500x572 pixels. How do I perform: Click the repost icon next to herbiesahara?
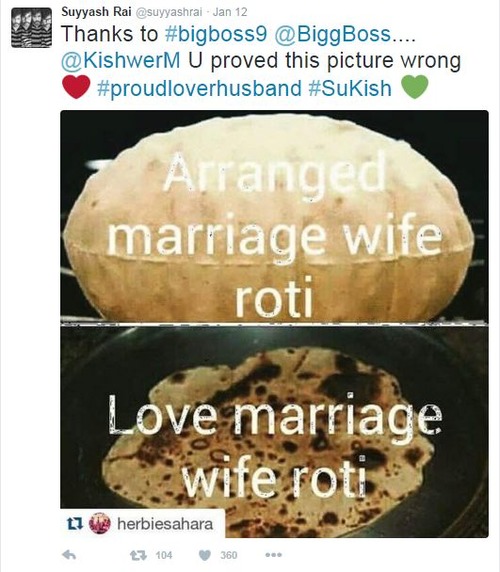75,524
